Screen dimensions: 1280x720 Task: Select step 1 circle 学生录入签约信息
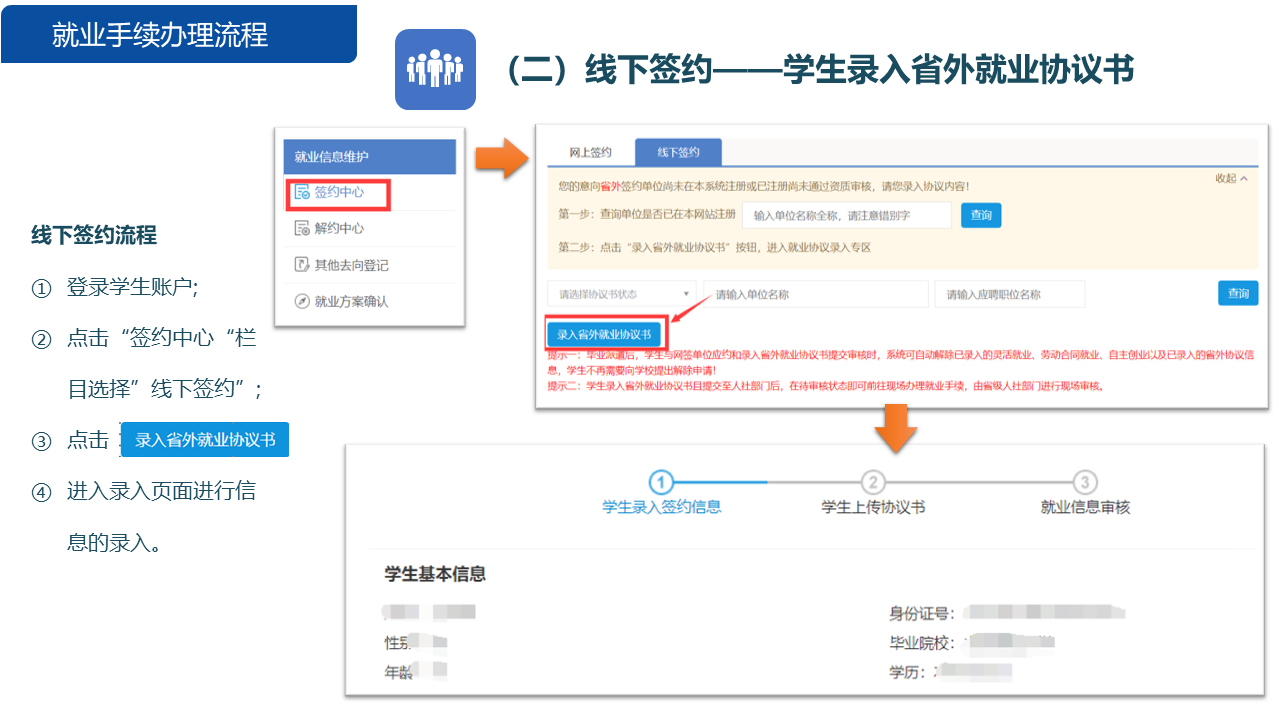coord(661,482)
